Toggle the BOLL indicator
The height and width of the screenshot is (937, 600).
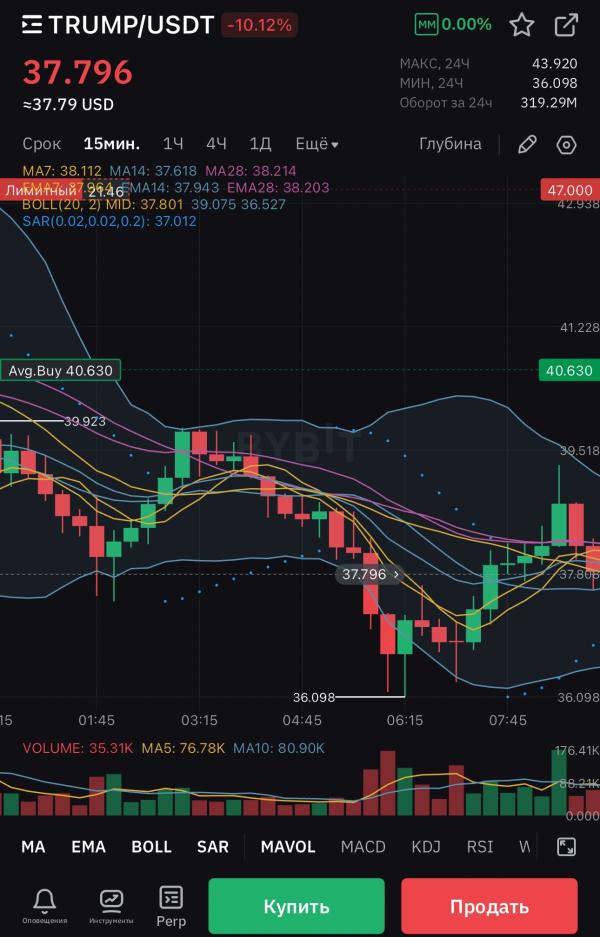tap(151, 847)
